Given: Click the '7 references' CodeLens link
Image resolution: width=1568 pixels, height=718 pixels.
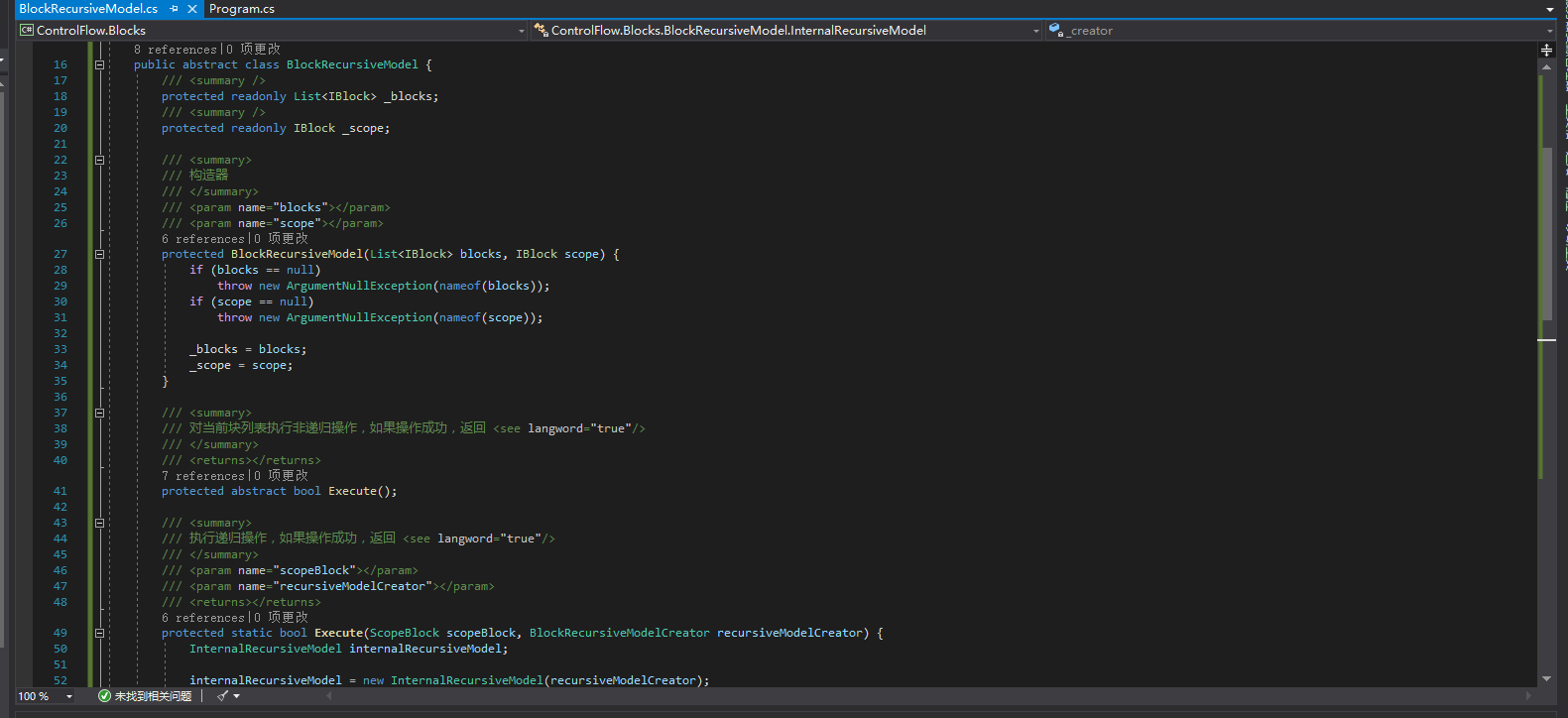Looking at the screenshot, I should 202,476.
